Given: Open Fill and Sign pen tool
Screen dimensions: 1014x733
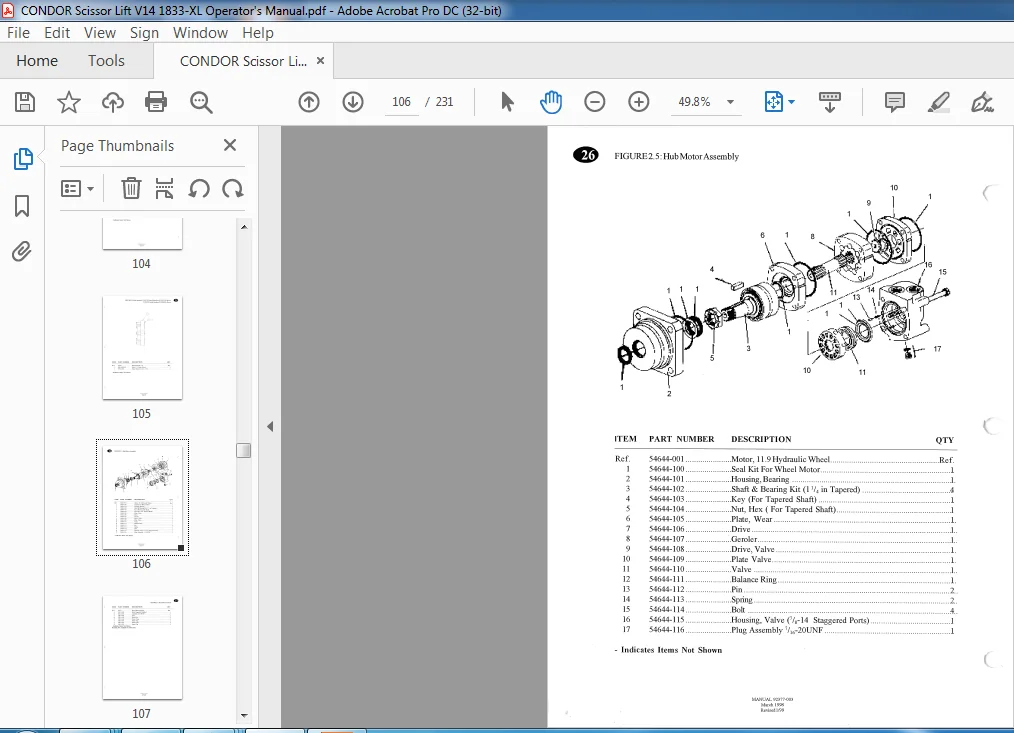Looking at the screenshot, I should [x=982, y=102].
